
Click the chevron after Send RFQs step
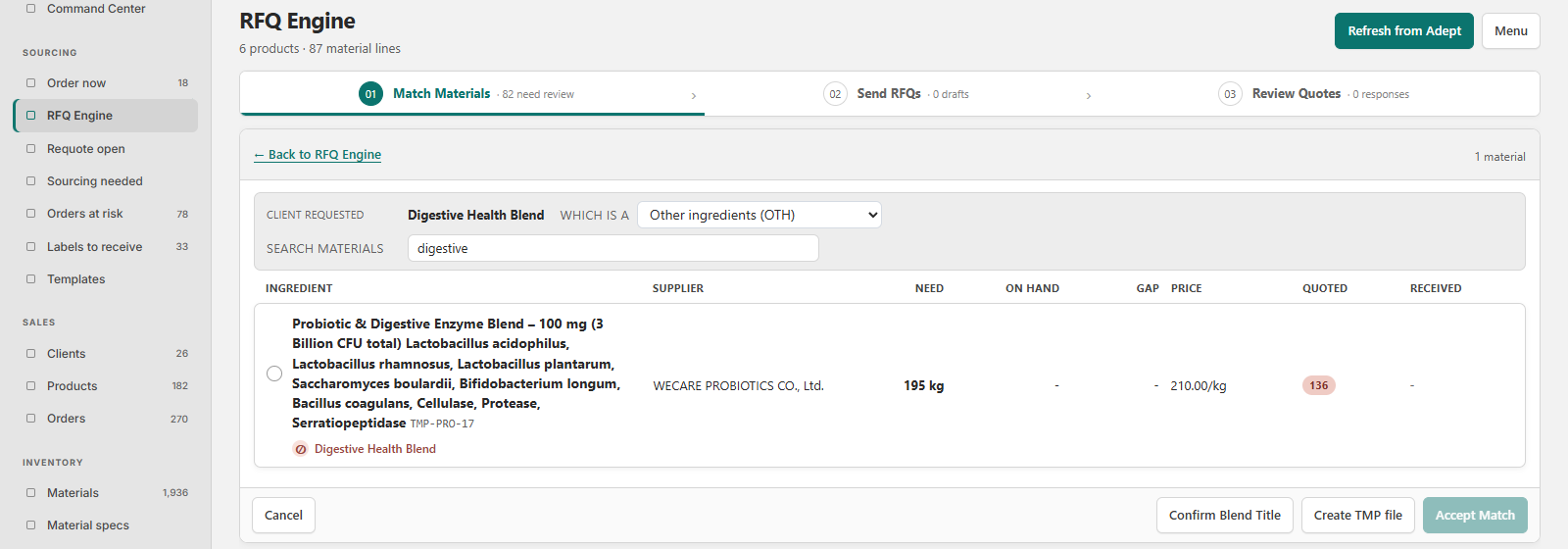pyautogui.click(x=1089, y=96)
